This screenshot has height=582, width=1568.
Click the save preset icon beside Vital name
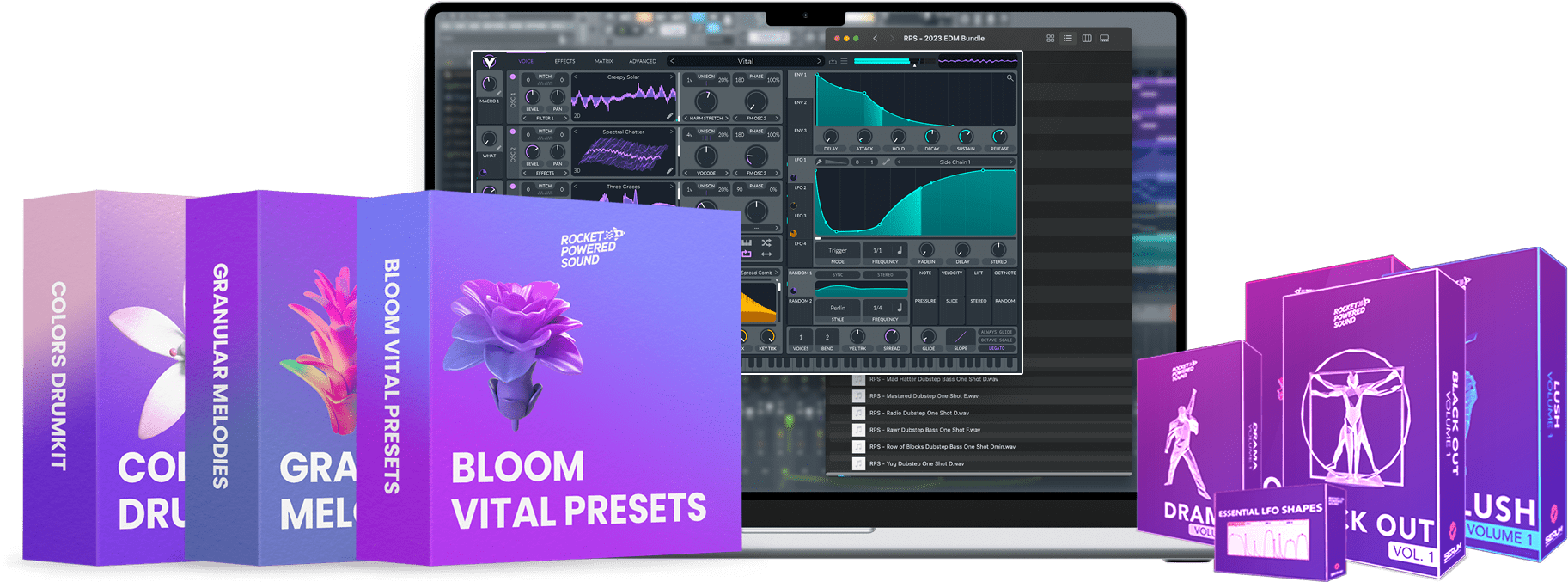click(833, 61)
